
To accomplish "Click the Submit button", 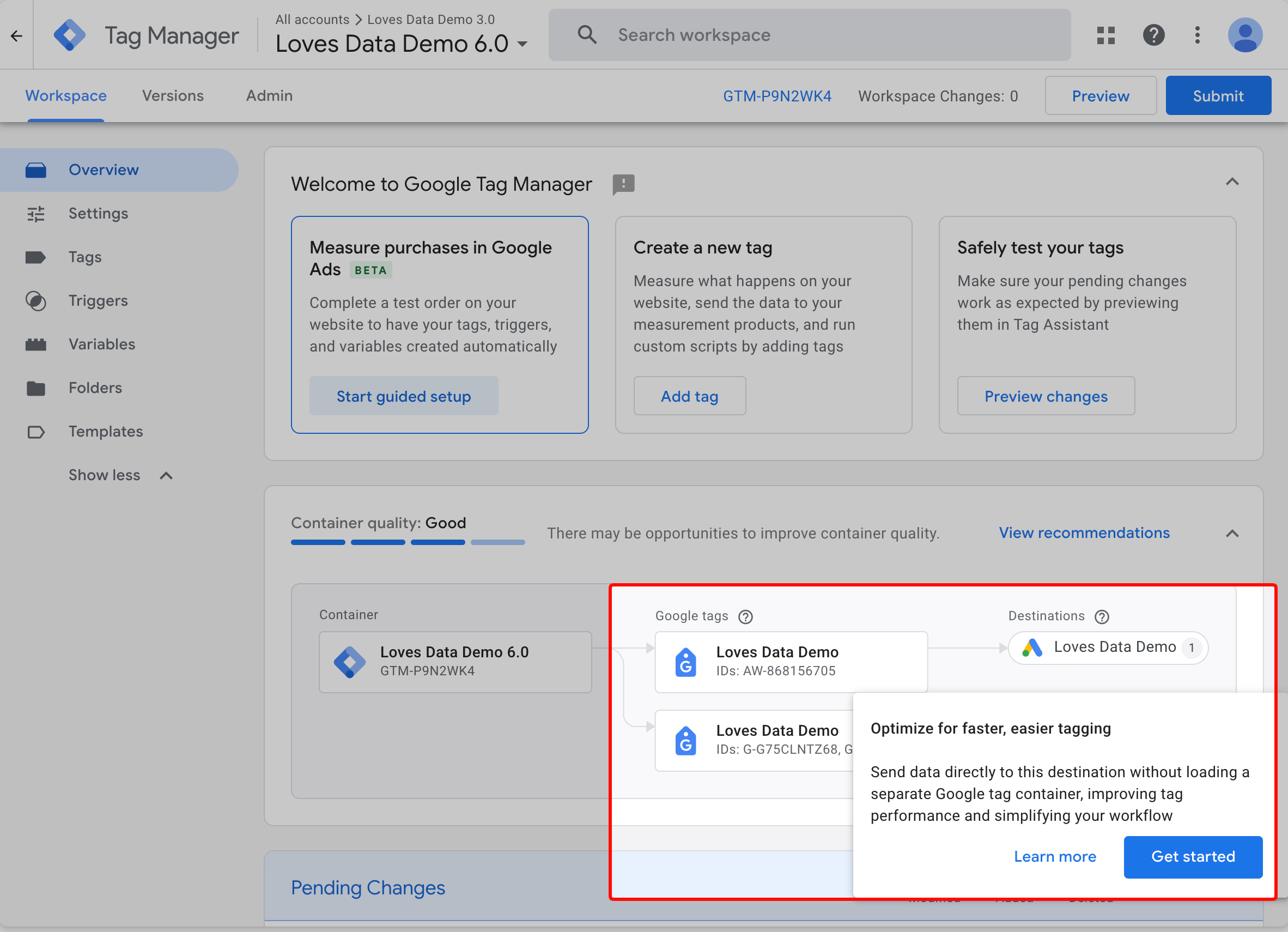I will click(x=1218, y=96).
